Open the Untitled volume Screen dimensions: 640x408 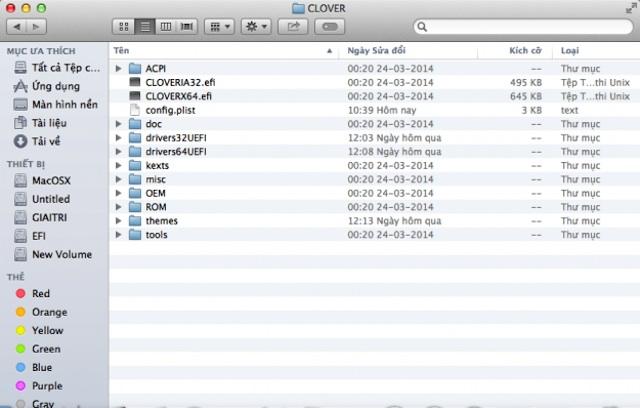[x=42, y=199]
